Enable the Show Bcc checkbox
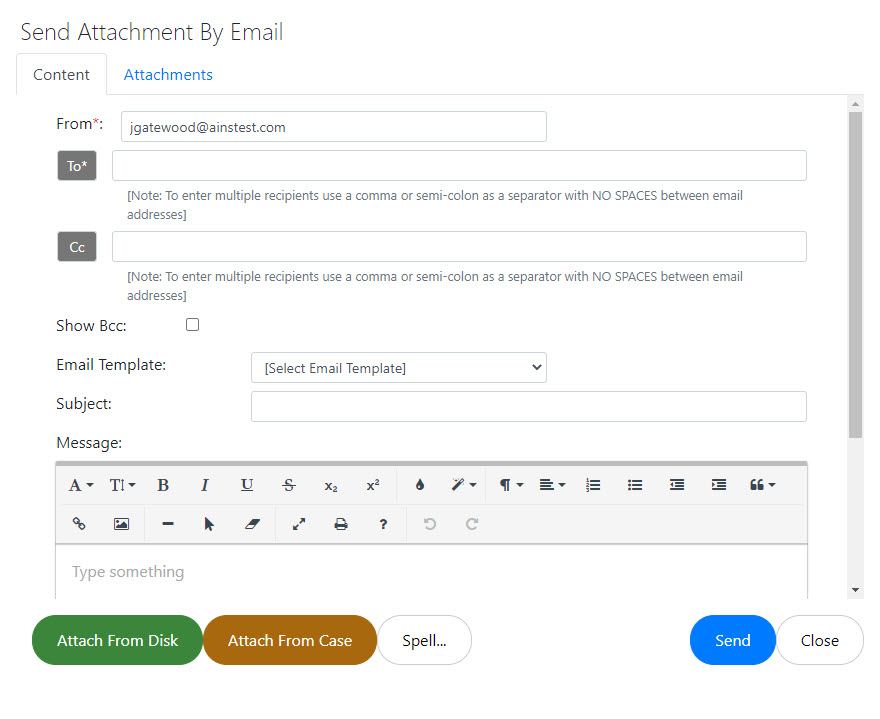The width and height of the screenshot is (880, 719). click(192, 325)
